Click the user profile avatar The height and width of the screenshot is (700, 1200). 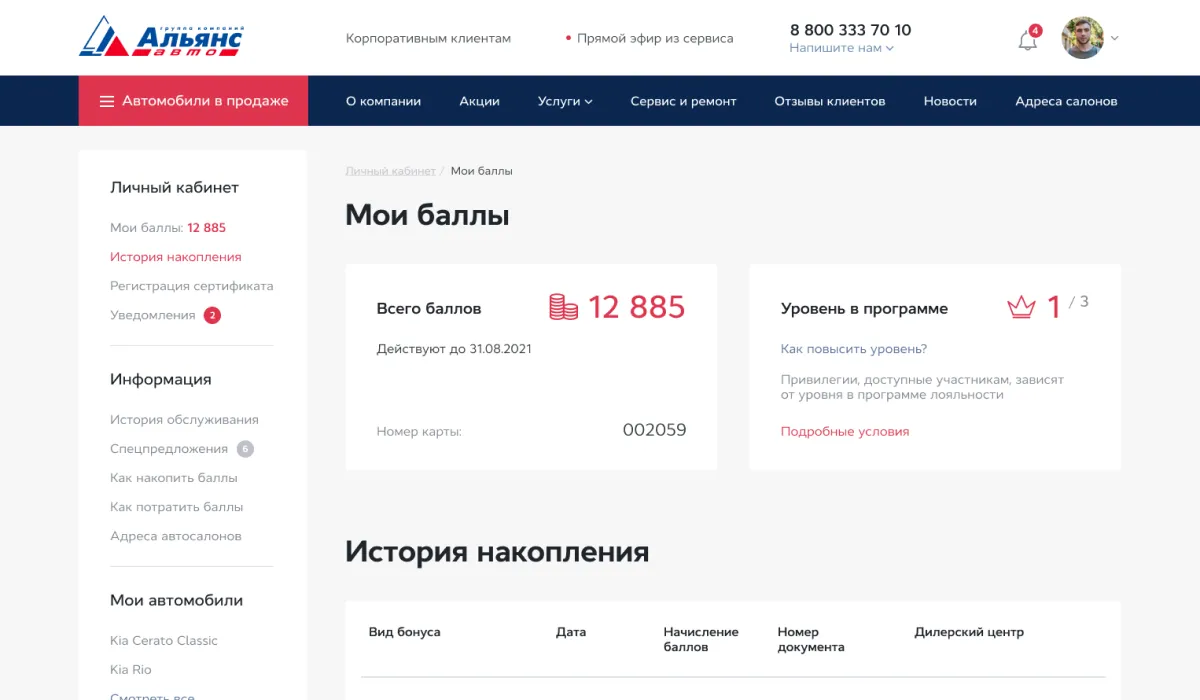(1082, 38)
